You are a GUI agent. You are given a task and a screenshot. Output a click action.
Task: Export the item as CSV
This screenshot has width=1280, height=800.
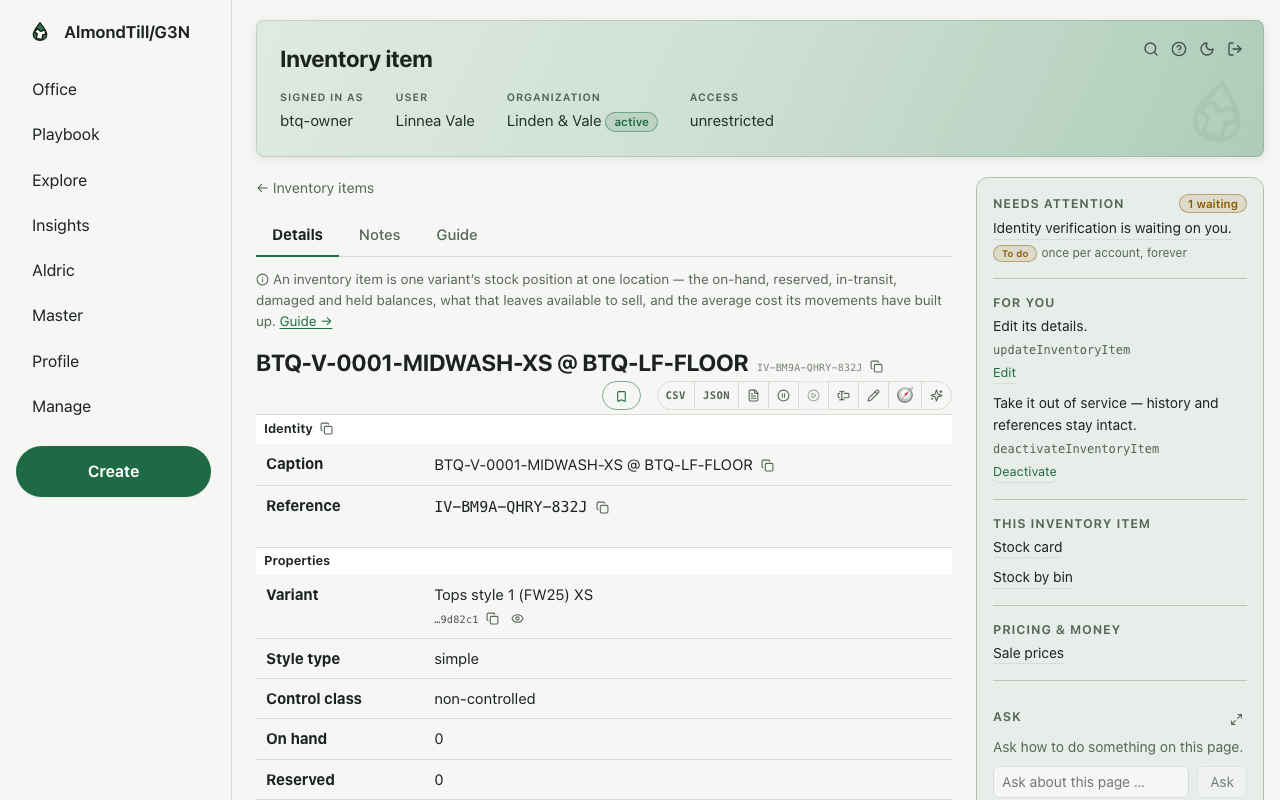(676, 396)
